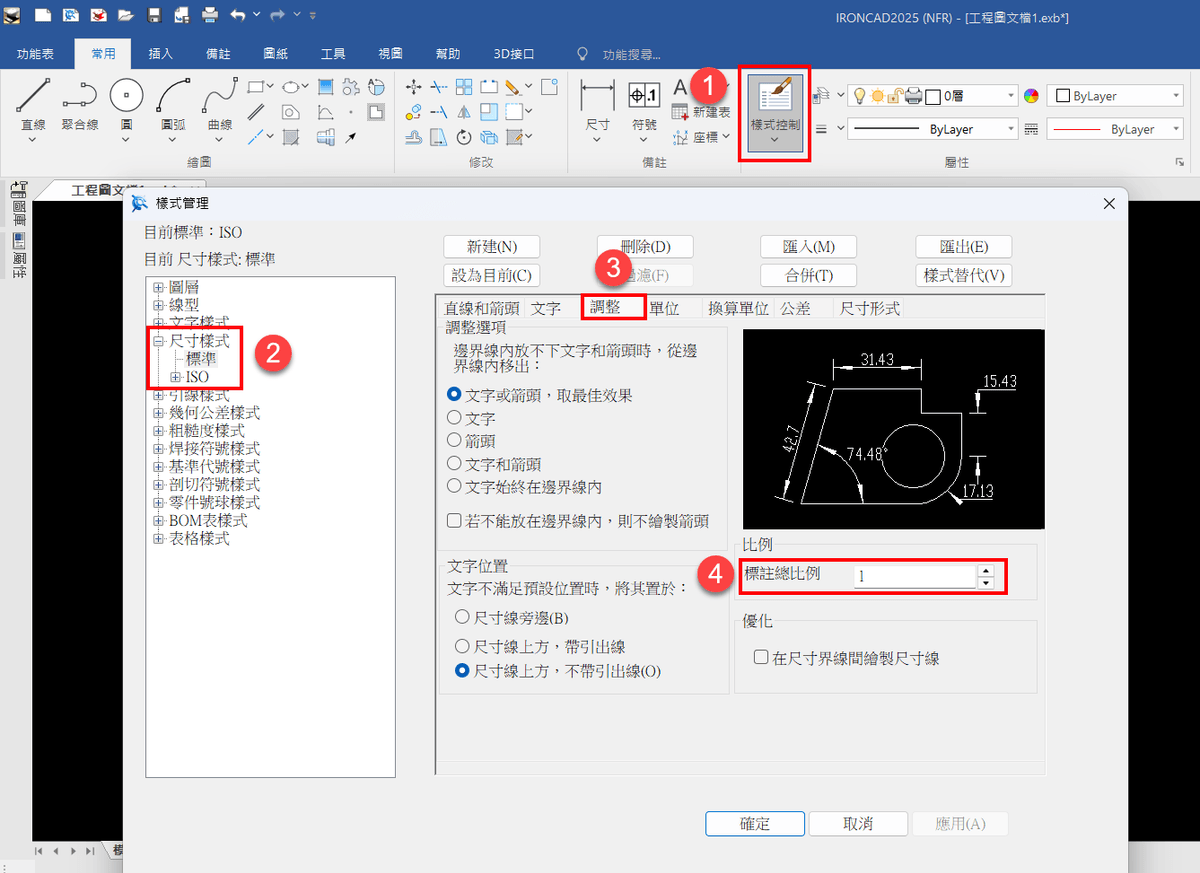Select the parallel lines tool icon
Screen dimensions: 1200x873
(256, 112)
